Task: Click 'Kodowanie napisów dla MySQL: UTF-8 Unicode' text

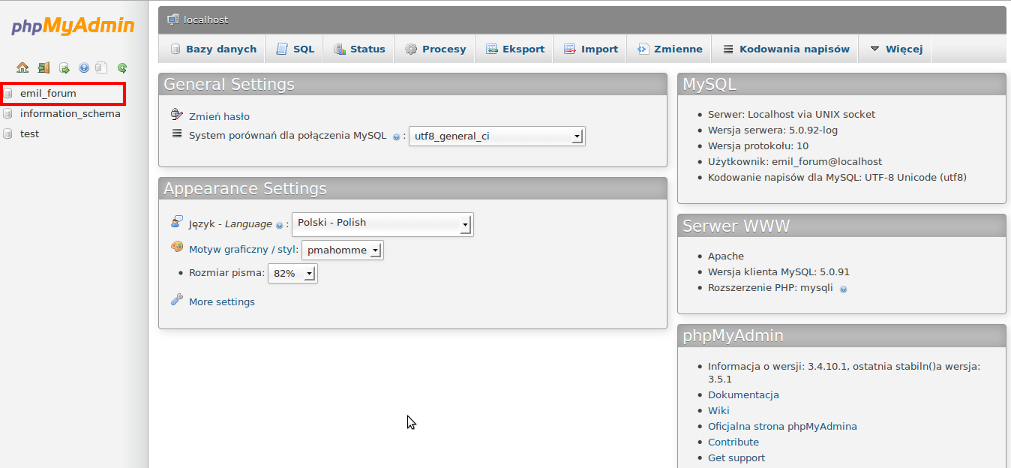Action: [x=838, y=177]
